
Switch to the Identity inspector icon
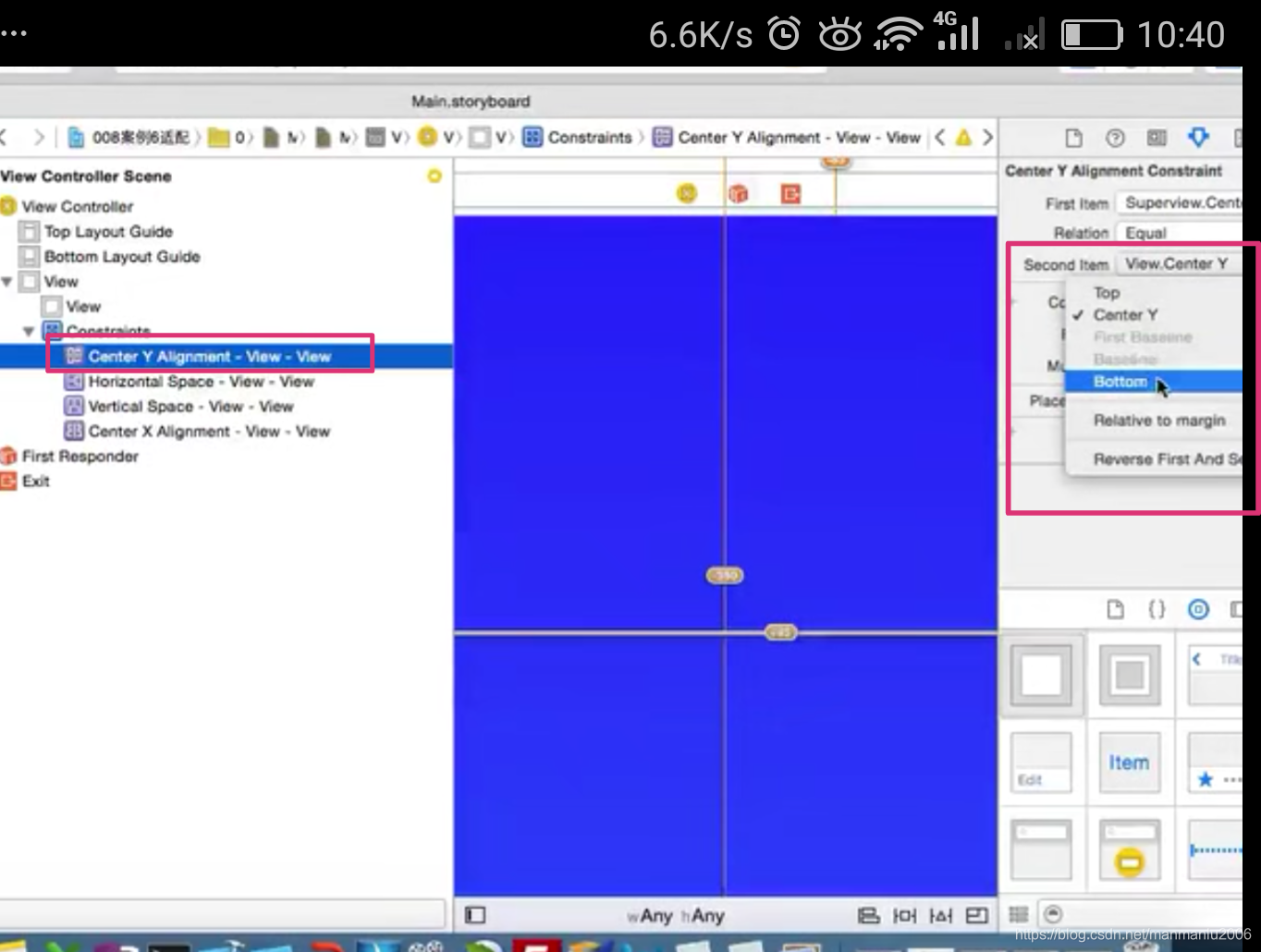(x=1157, y=138)
